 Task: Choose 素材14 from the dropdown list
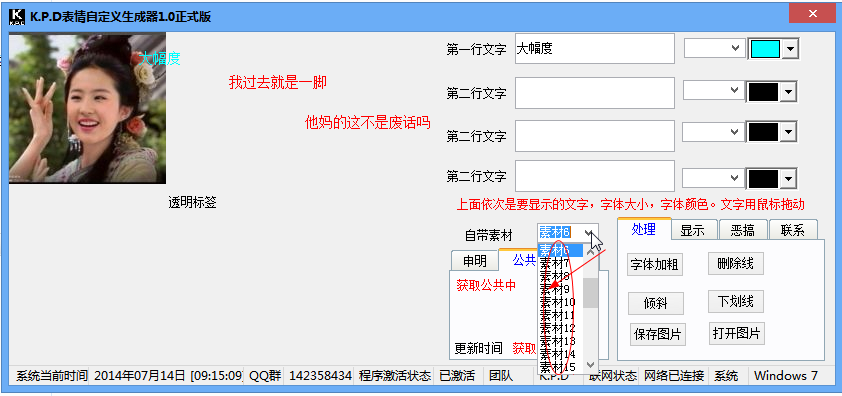coord(561,354)
